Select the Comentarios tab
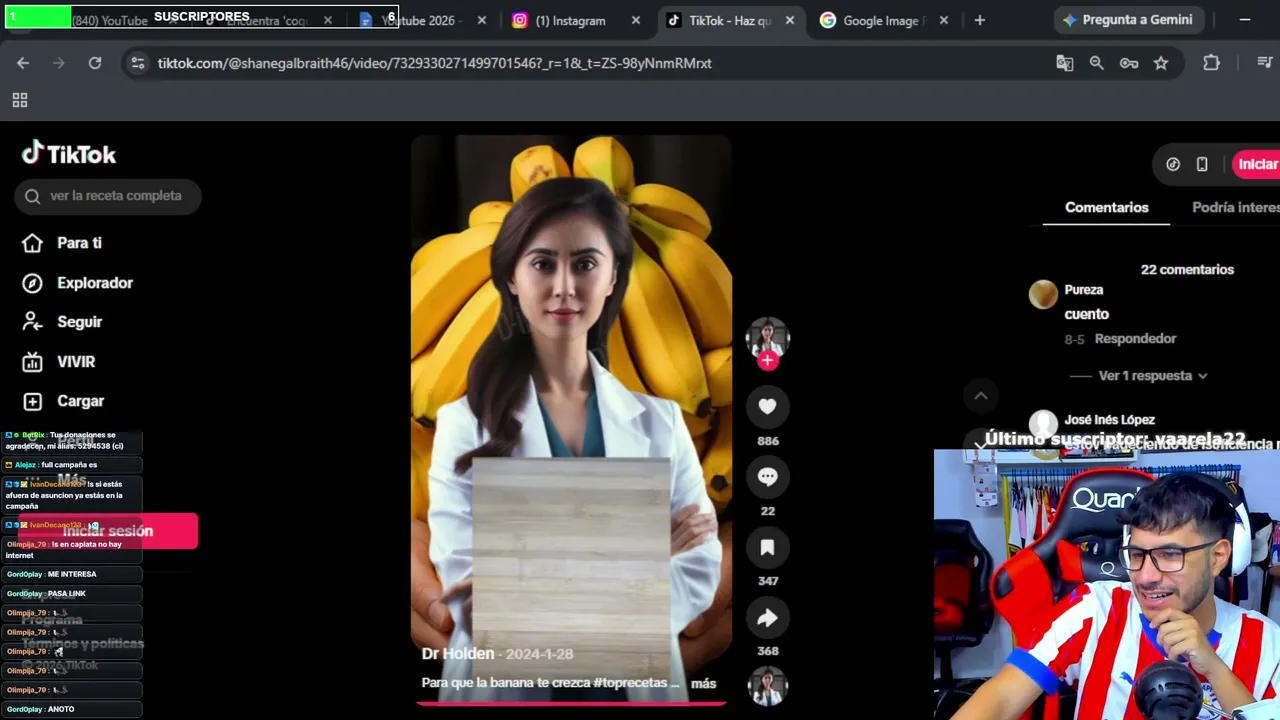Screen dimensions: 1280x720 (x=1106, y=207)
